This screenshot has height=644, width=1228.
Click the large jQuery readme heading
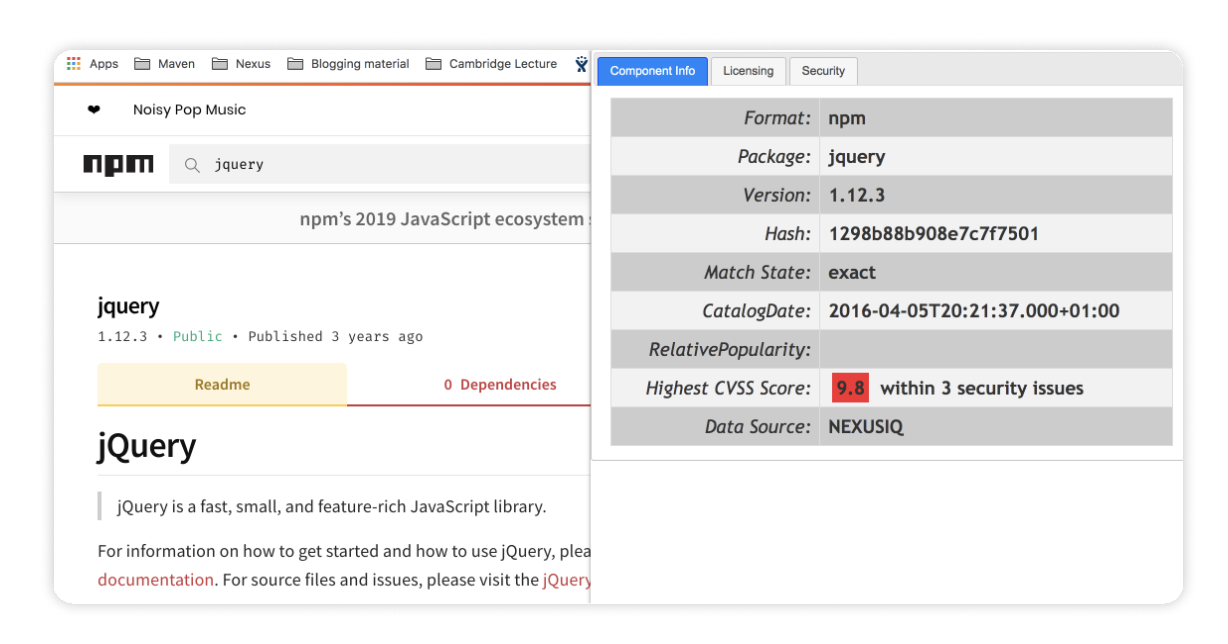click(147, 445)
